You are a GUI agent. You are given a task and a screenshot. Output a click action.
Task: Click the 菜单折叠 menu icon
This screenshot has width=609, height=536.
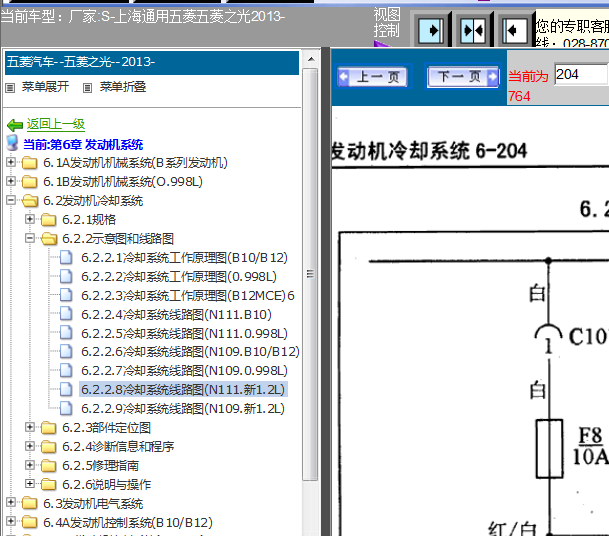pos(87,88)
